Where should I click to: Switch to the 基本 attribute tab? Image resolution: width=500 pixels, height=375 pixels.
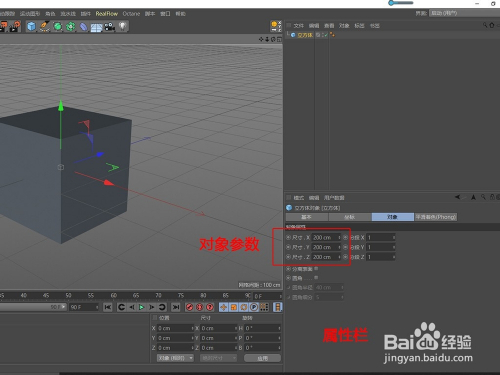coord(307,217)
